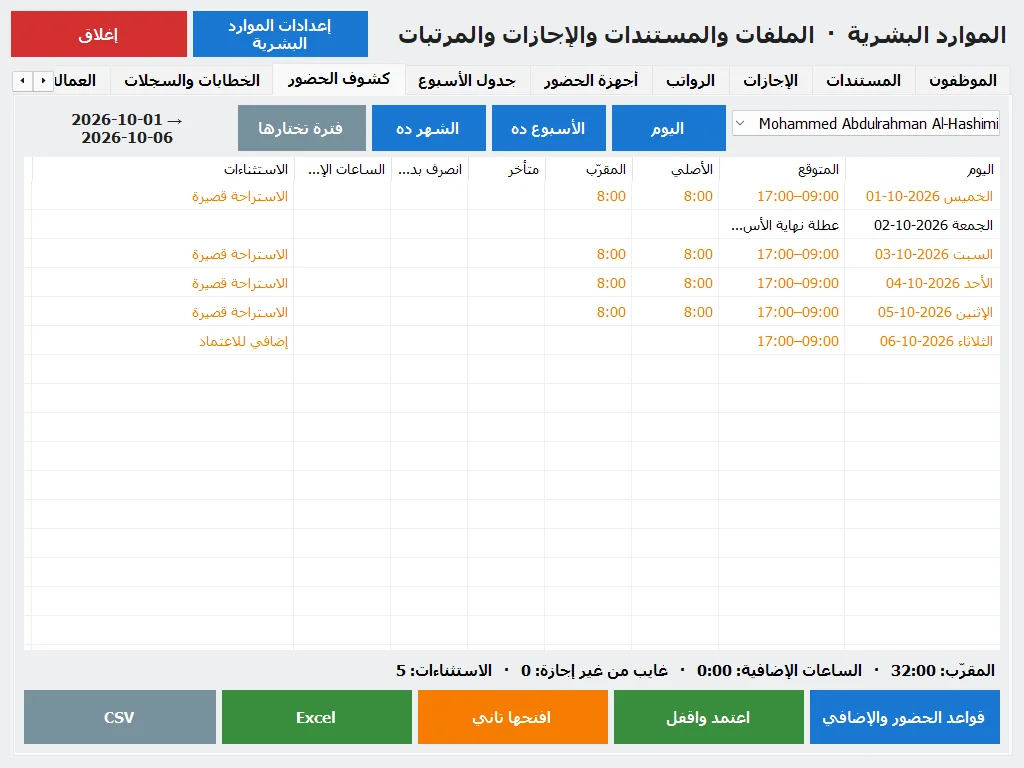
Task: Select the row السبت 03-10-2026
Action: 512,254
